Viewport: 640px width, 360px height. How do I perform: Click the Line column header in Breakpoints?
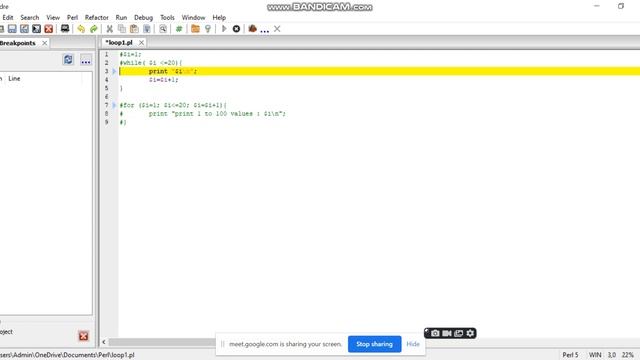pyautogui.click(x=14, y=78)
